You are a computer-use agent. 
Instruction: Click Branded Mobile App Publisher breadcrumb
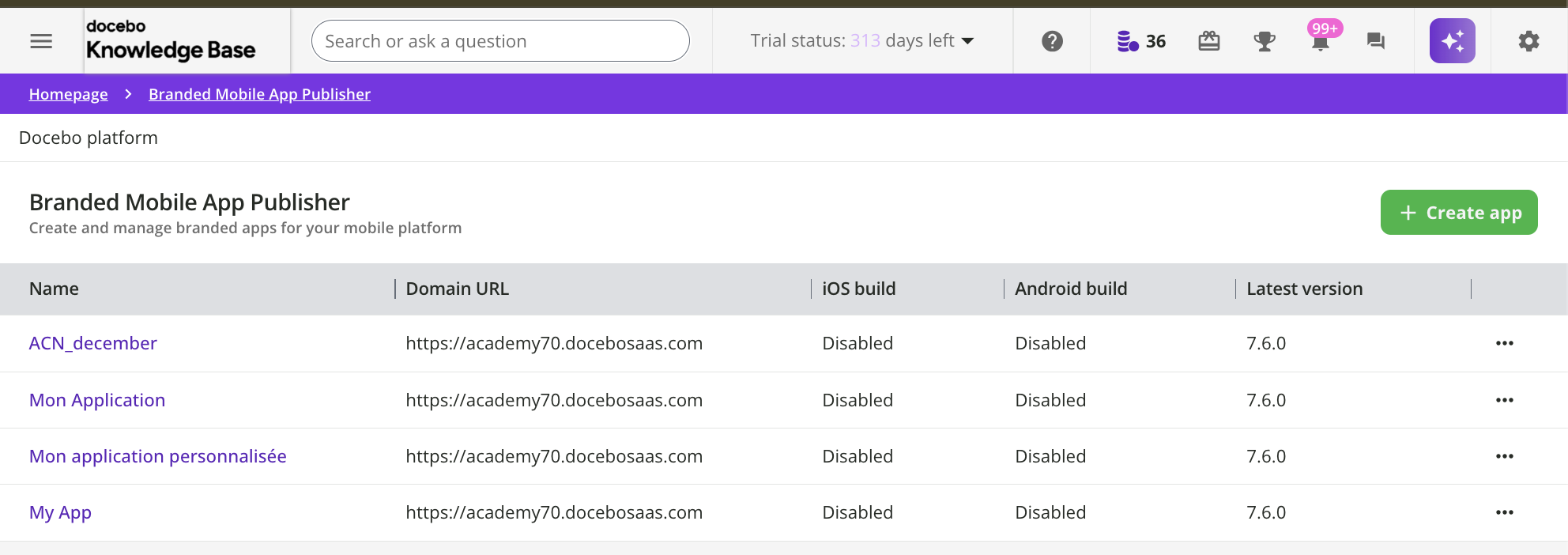pos(259,94)
